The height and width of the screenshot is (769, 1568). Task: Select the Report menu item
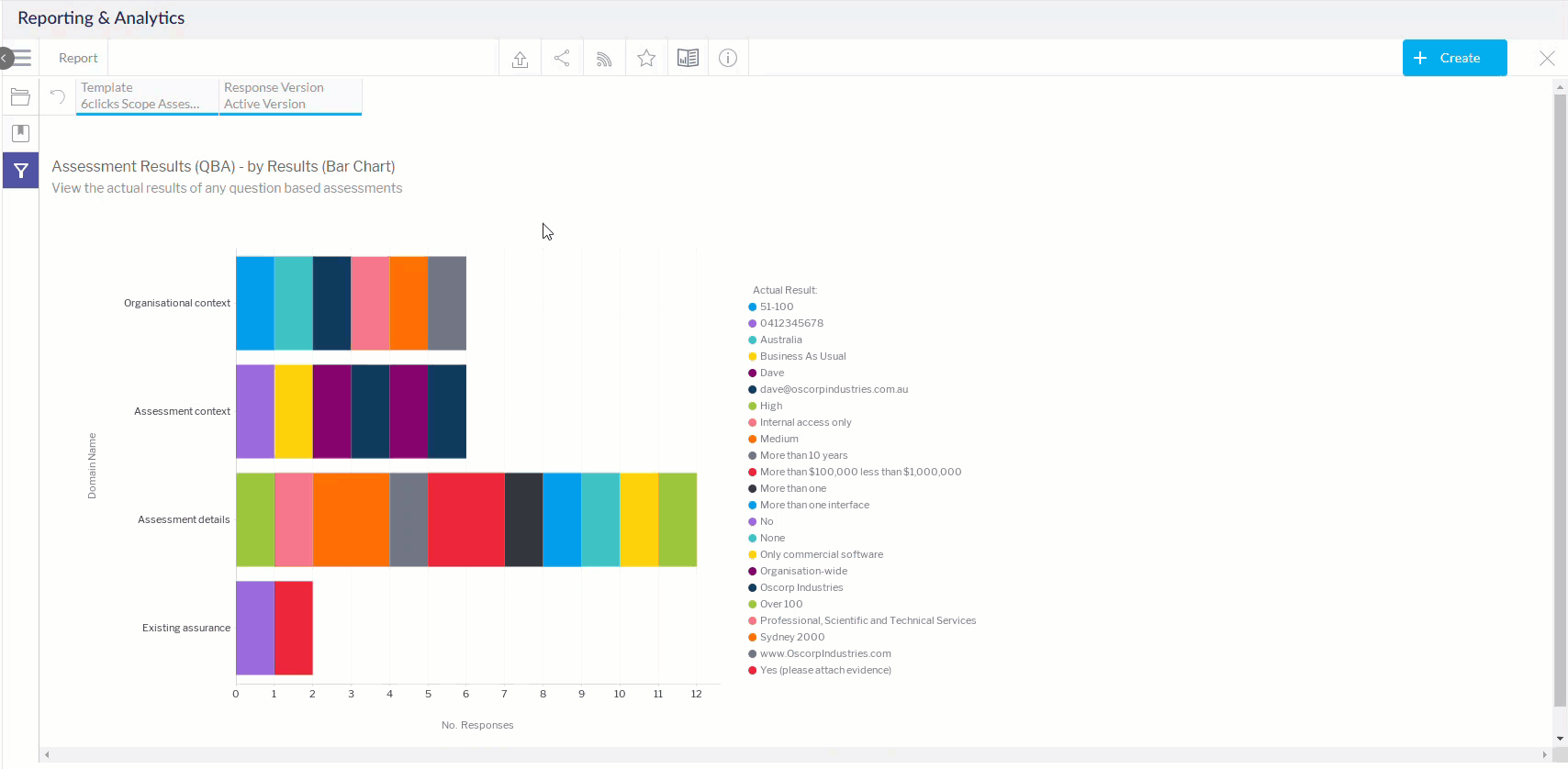[x=78, y=59]
